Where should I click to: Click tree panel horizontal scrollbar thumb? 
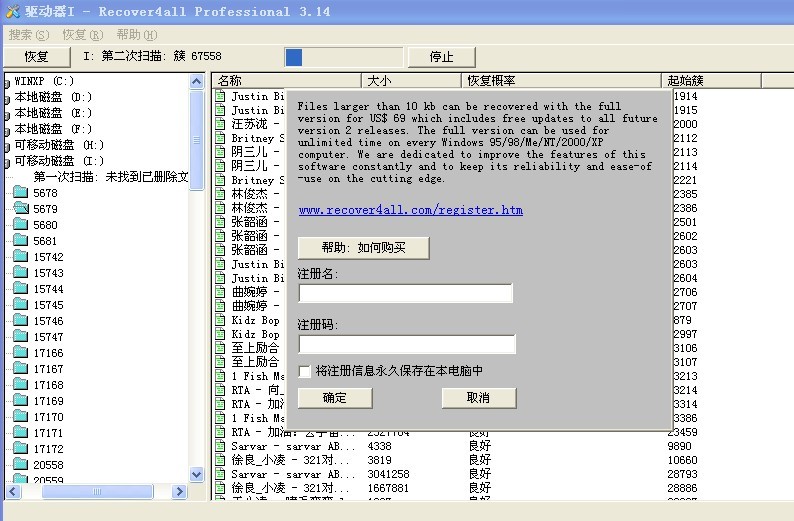pos(97,491)
